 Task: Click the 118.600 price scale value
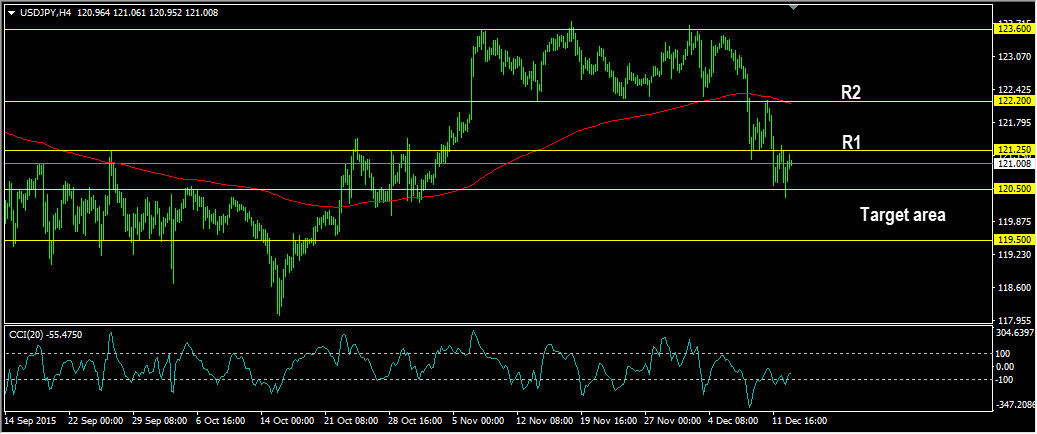(1014, 287)
